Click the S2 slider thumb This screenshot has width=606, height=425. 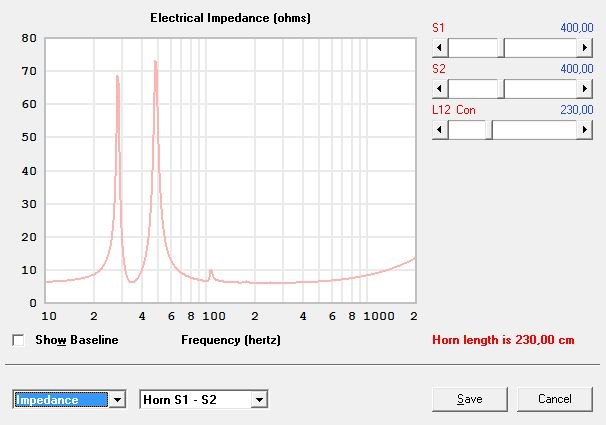tap(501, 88)
